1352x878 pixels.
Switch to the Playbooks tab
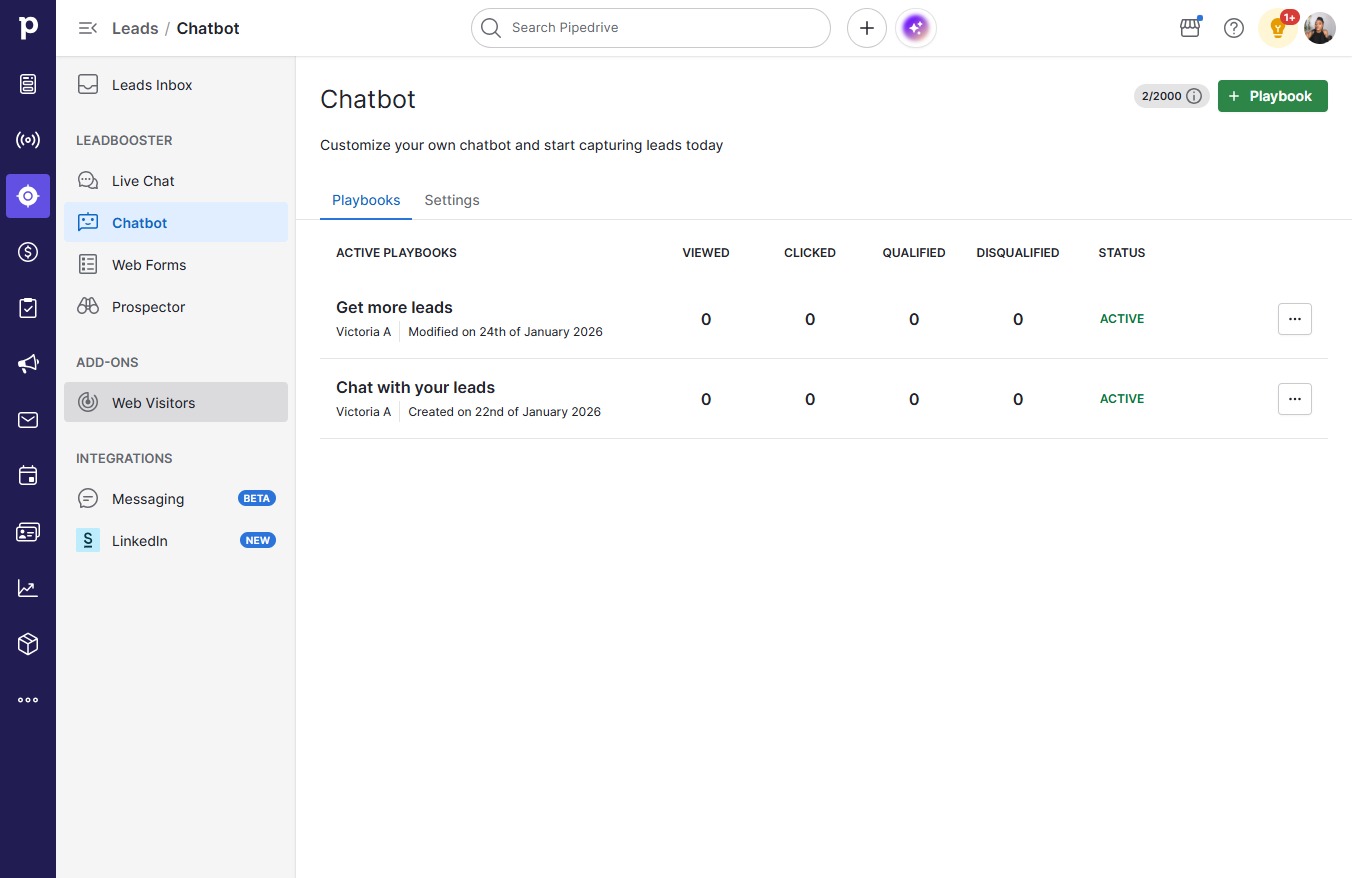point(366,200)
